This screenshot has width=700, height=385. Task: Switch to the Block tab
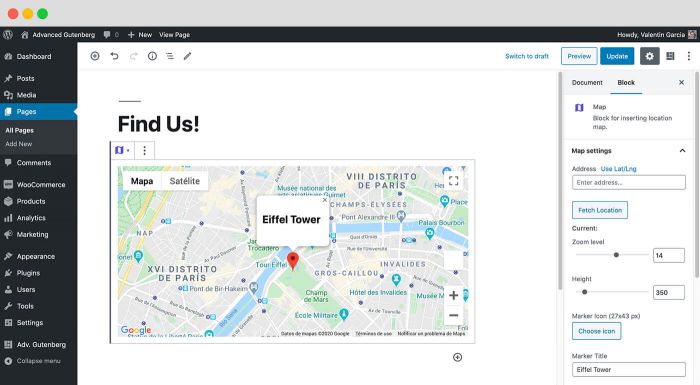click(x=626, y=83)
